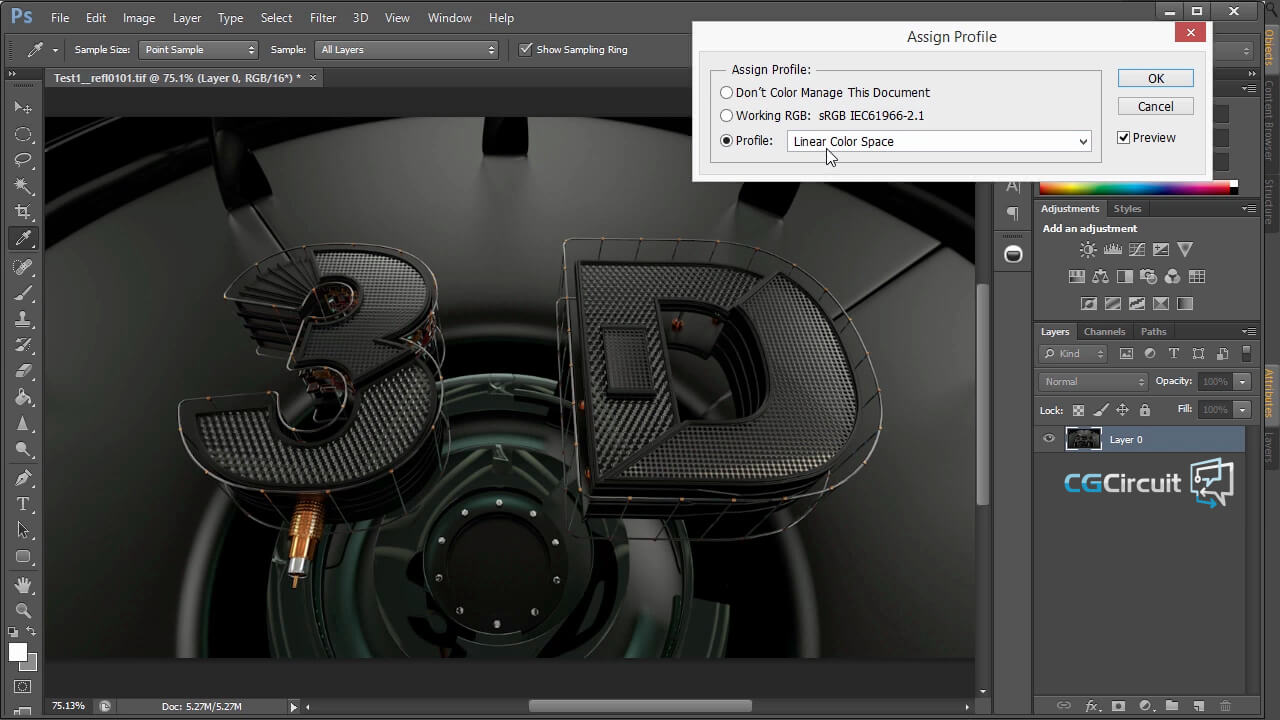Screen dimensions: 1280x720
Task: Select the Zoom tool
Action: click(23, 610)
